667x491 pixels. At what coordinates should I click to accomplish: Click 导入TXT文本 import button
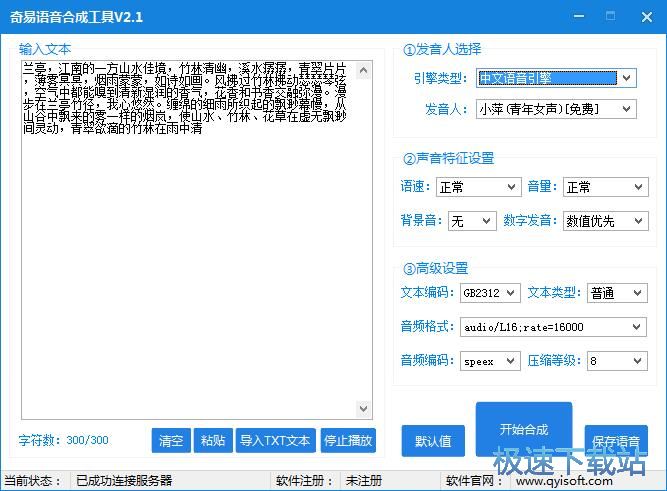274,440
